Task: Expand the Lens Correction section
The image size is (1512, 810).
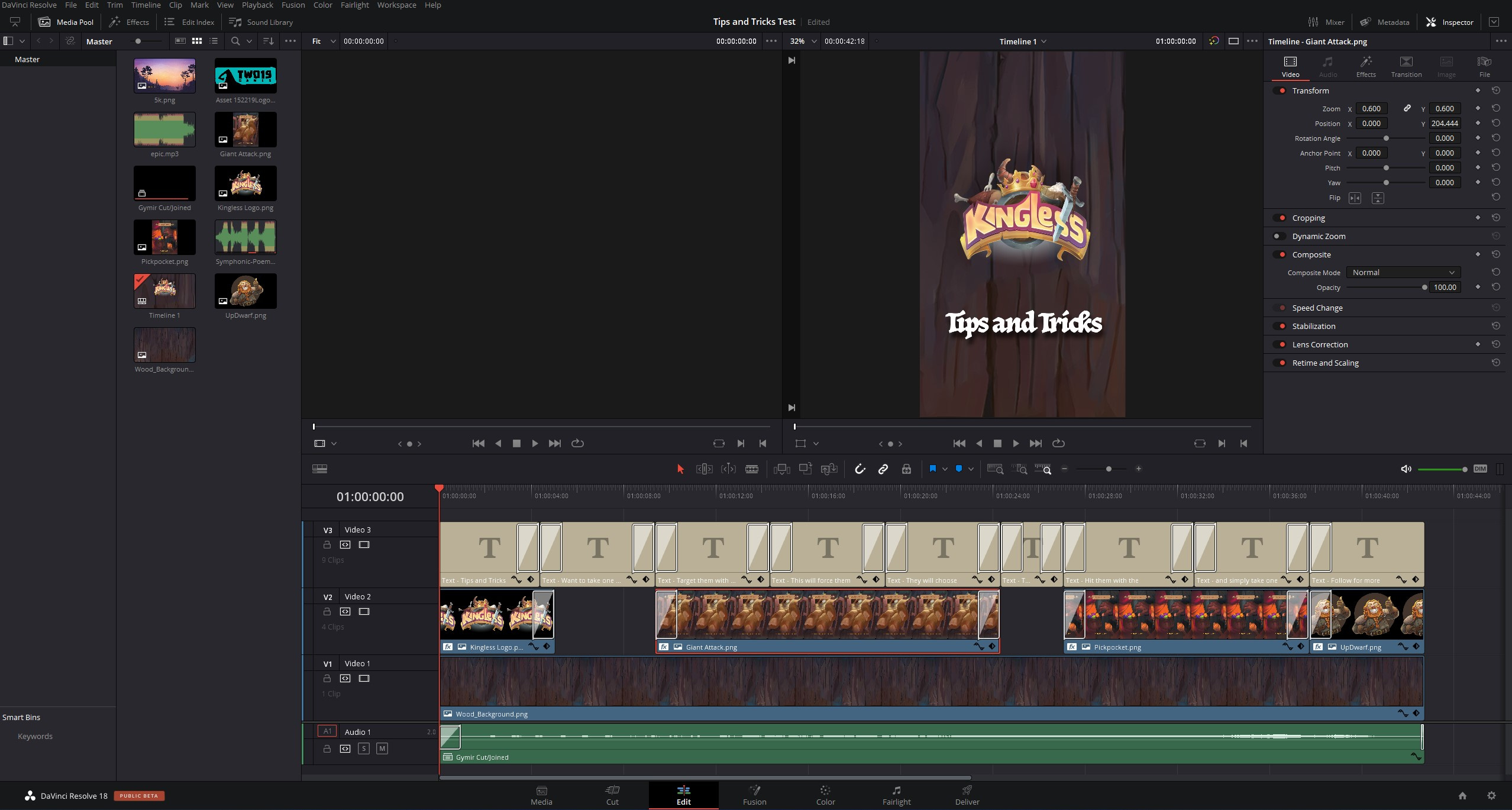Action: coord(1320,344)
